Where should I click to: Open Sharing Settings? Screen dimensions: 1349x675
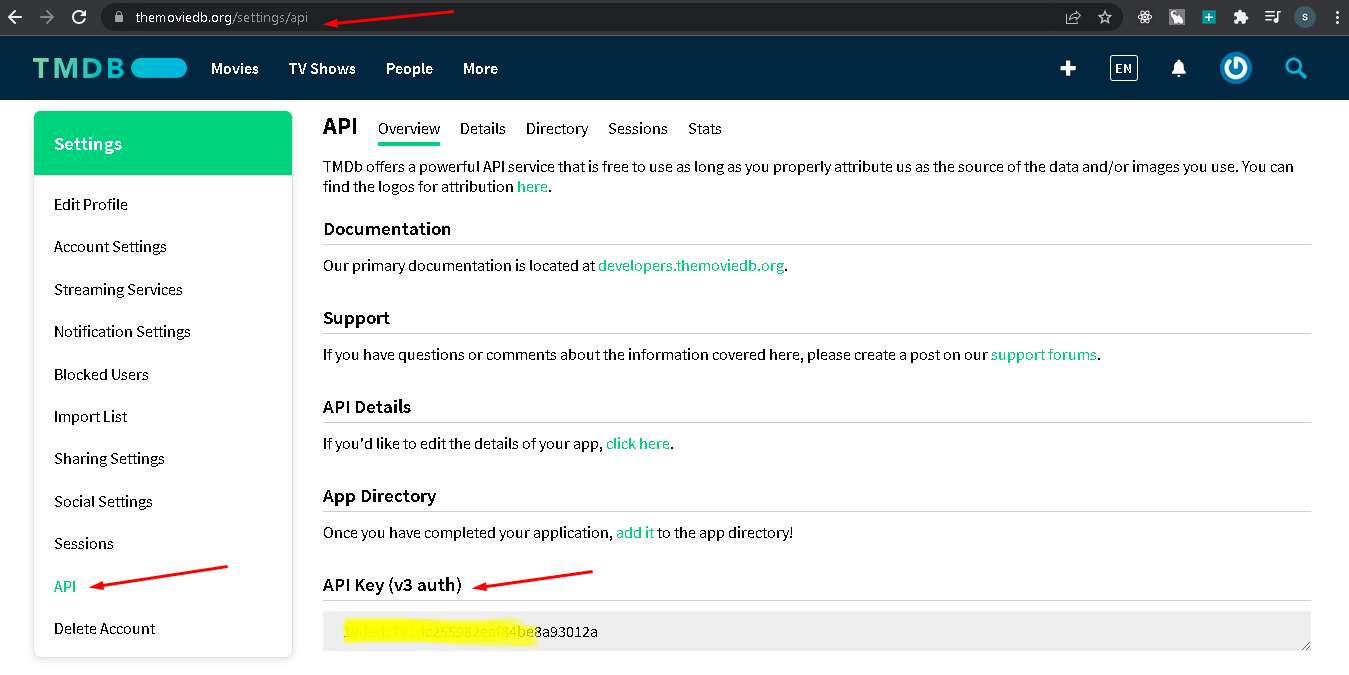click(109, 458)
